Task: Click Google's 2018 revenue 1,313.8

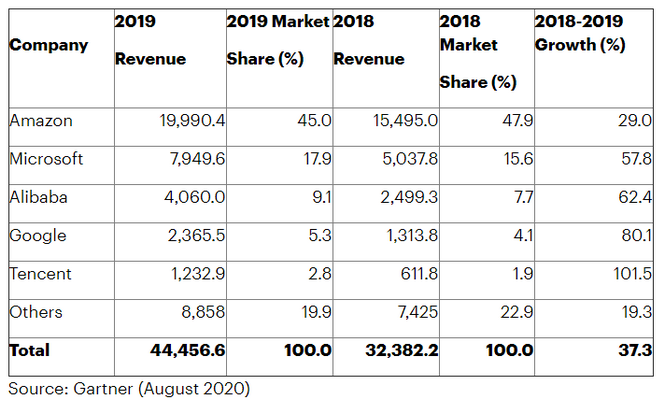Action: [x=412, y=235]
